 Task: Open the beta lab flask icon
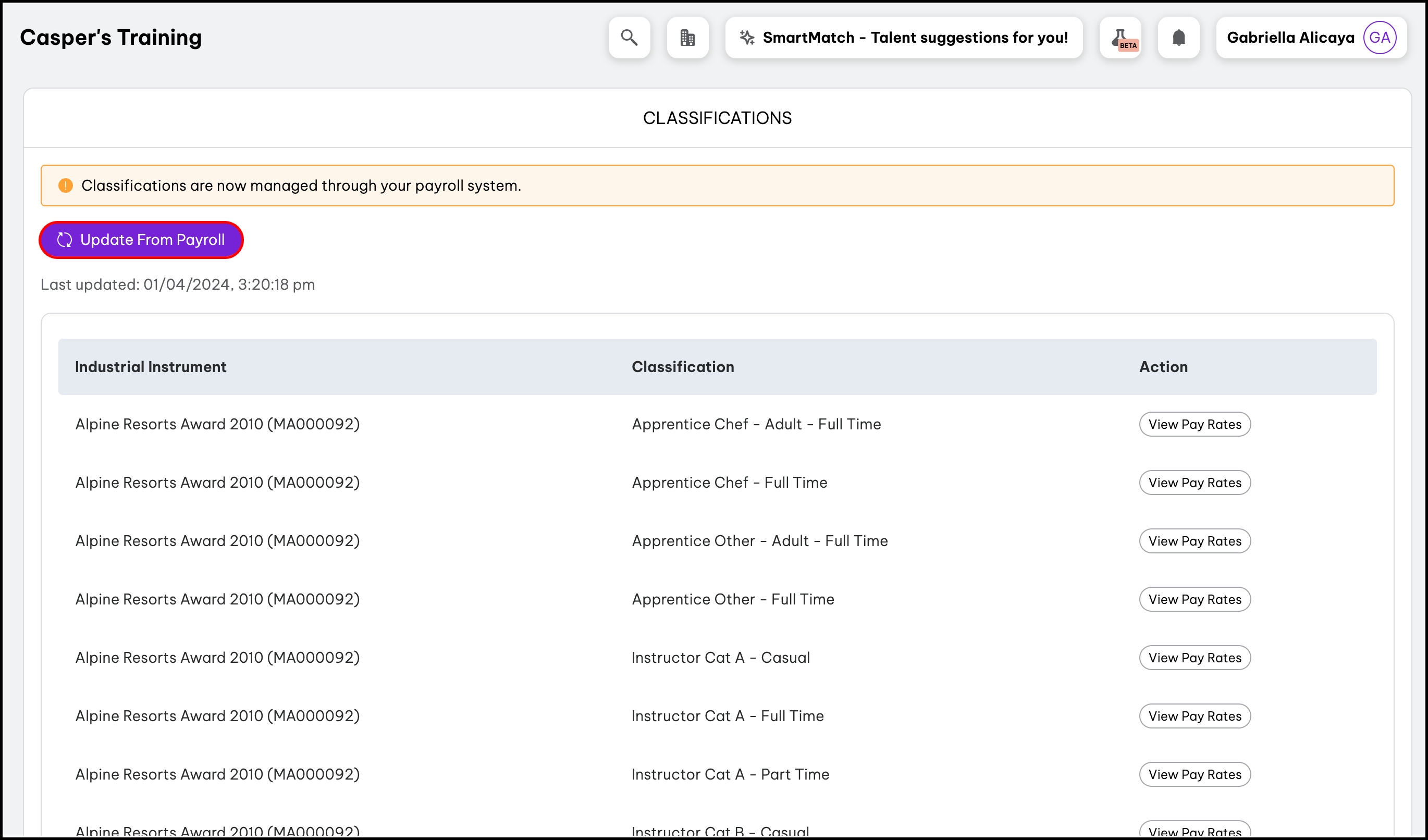click(1121, 38)
